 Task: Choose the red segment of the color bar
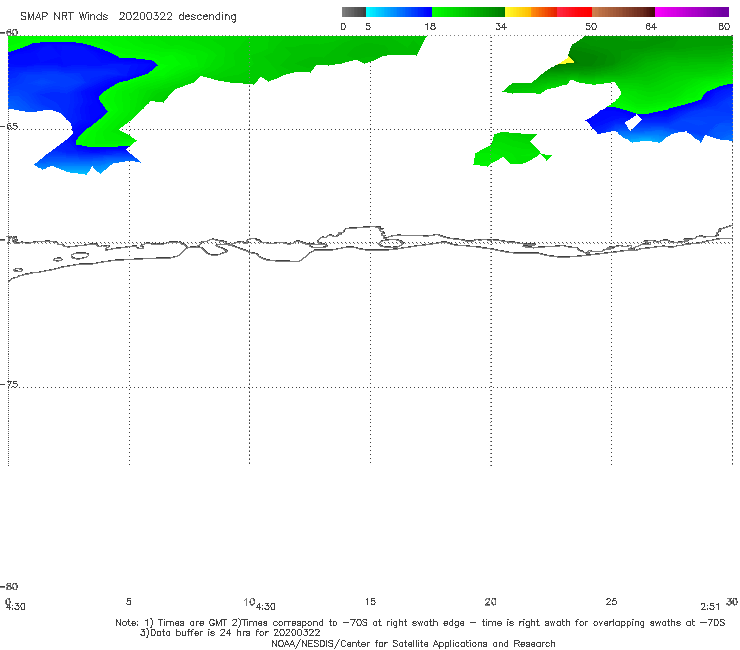pyautogui.click(x=574, y=12)
